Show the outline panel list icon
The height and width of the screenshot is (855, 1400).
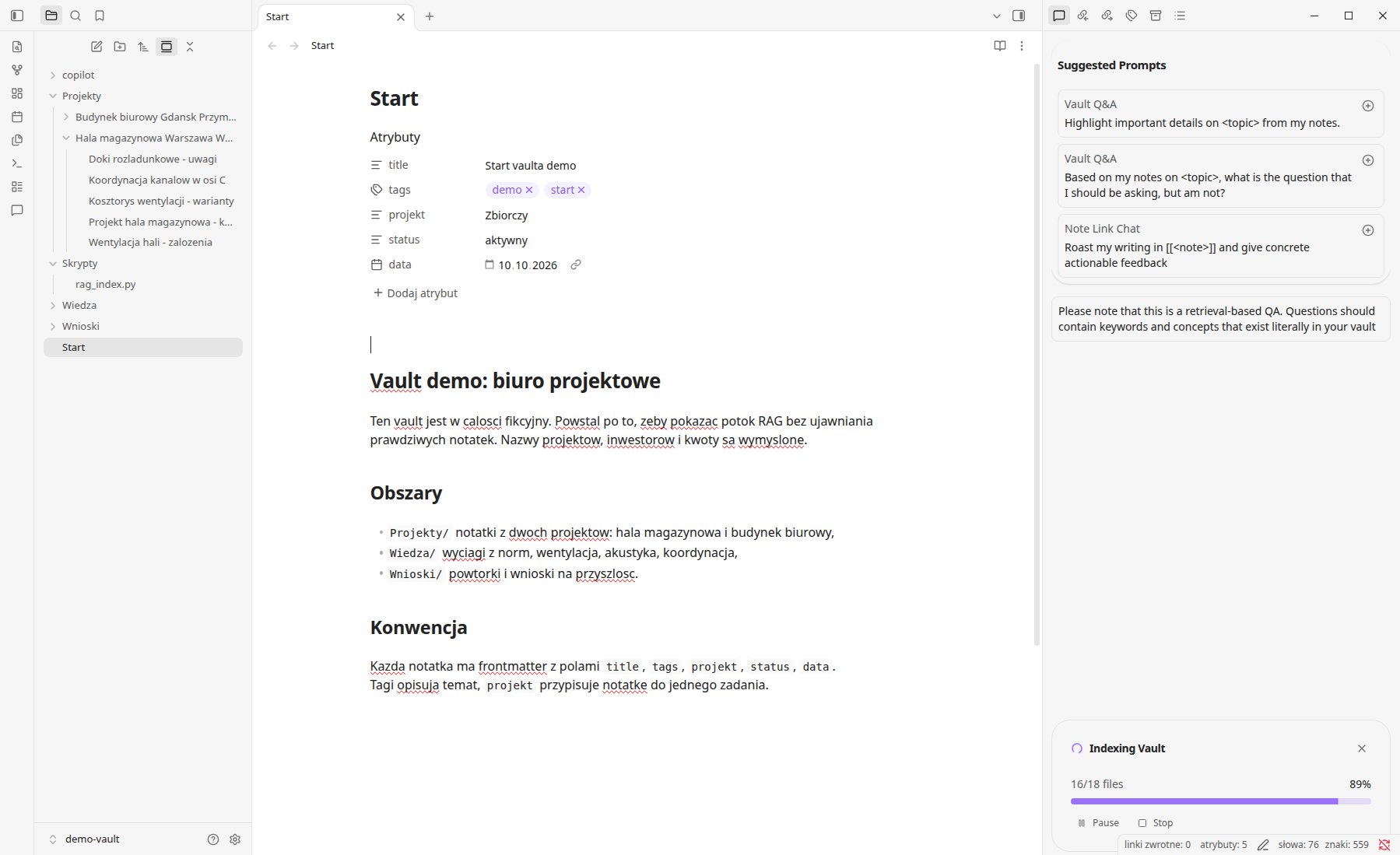coord(1180,16)
